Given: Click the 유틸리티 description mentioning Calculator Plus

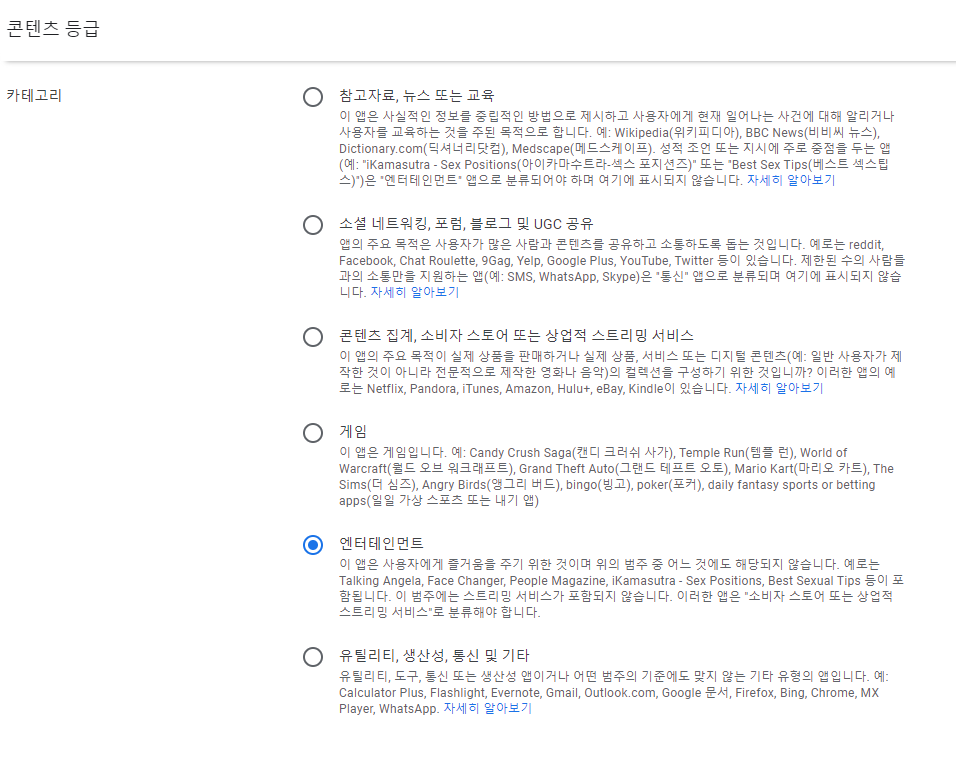Looking at the screenshot, I should [x=614, y=693].
